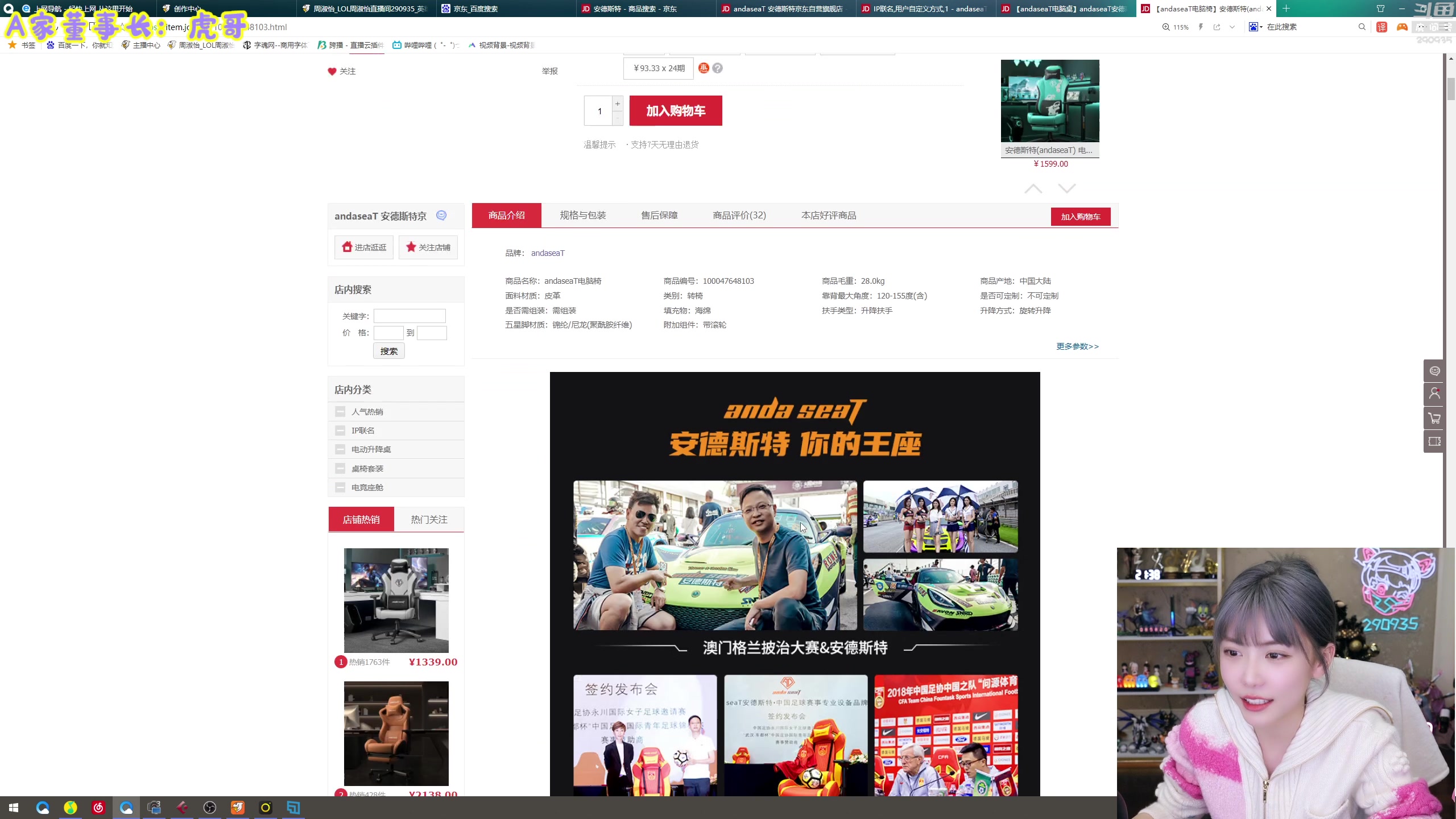Open the yellow QQ Music taskbar icon

(71, 808)
